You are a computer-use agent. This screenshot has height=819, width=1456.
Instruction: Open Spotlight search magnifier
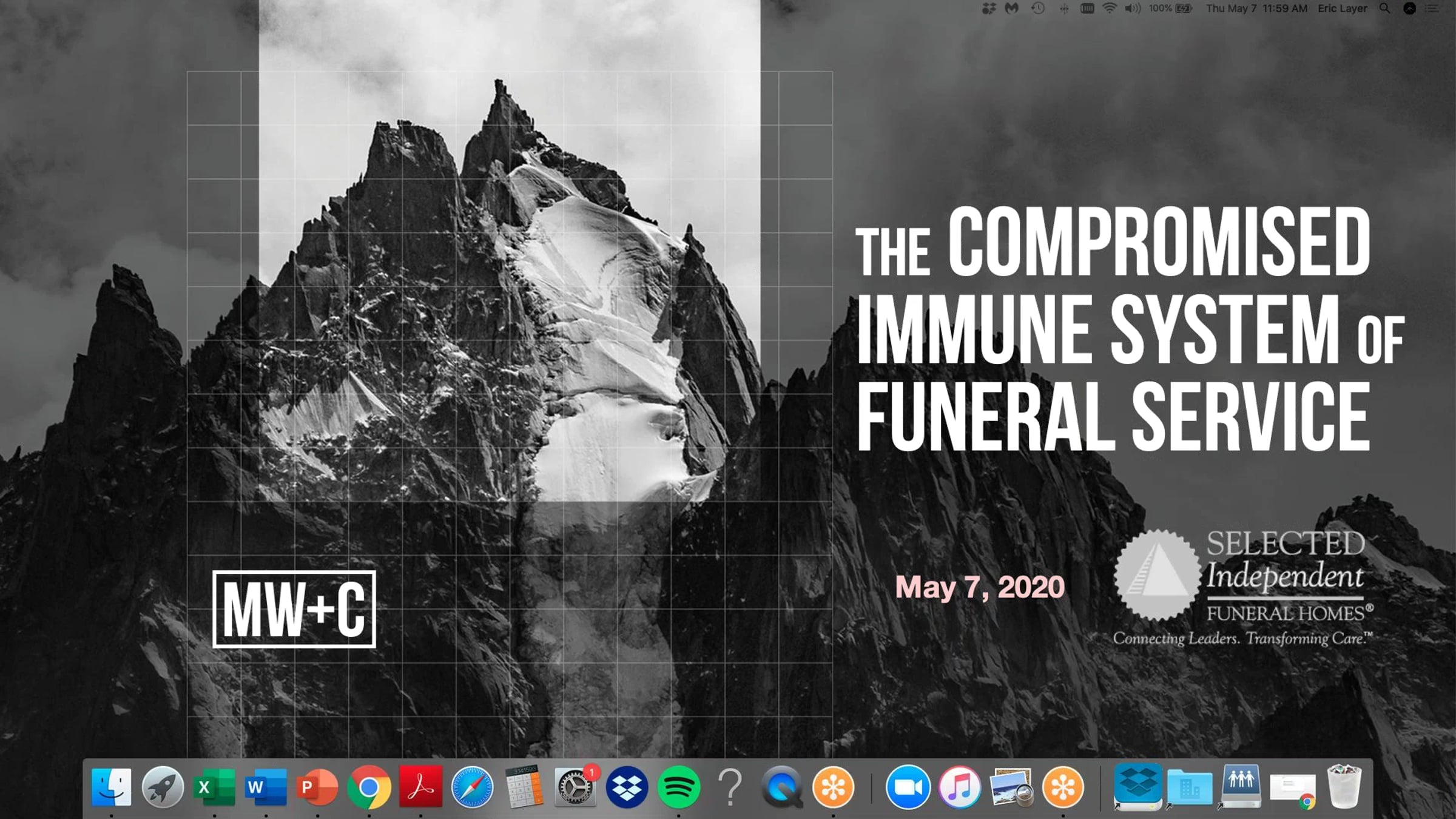click(1384, 8)
